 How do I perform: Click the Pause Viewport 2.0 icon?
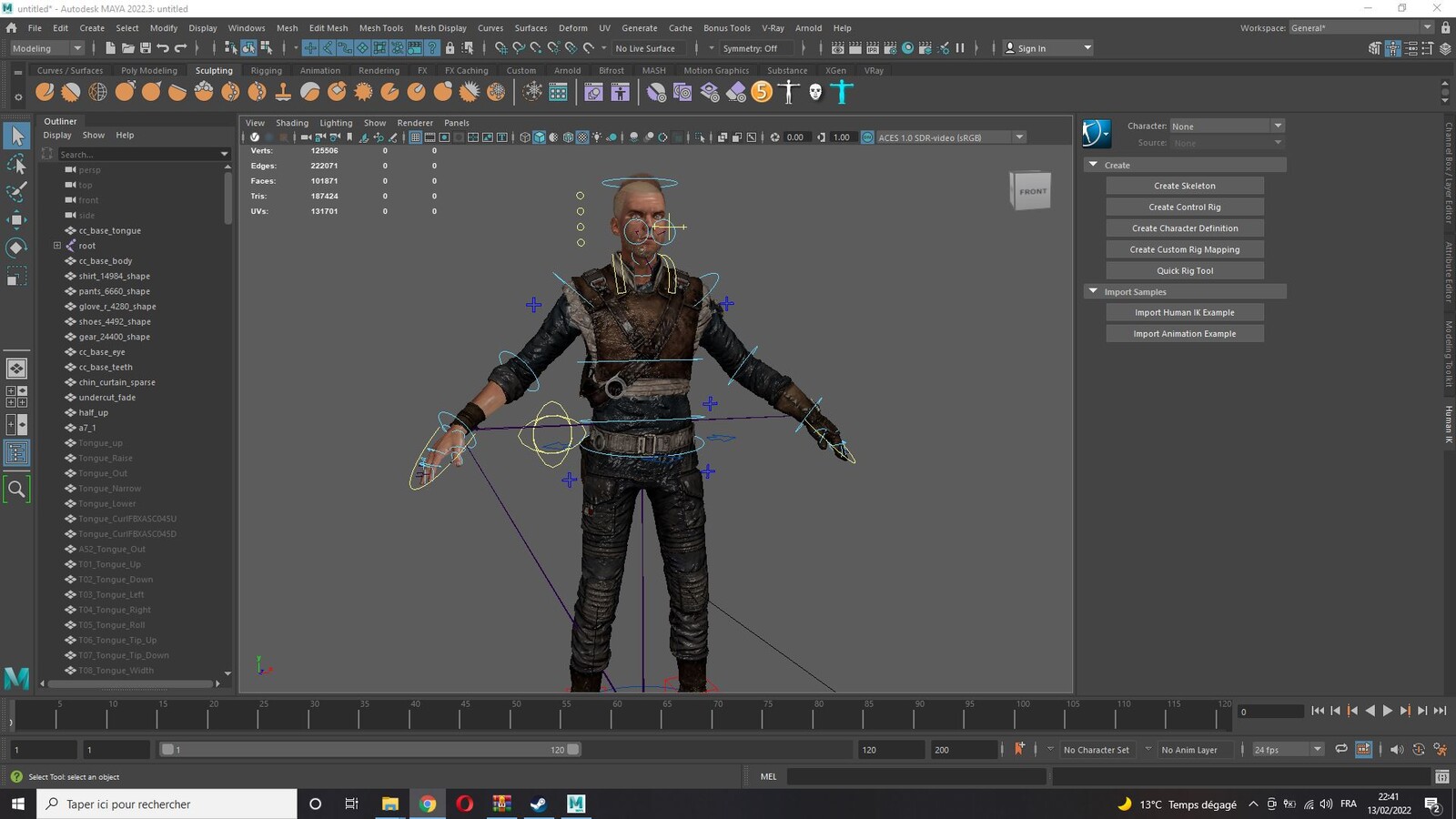click(960, 48)
